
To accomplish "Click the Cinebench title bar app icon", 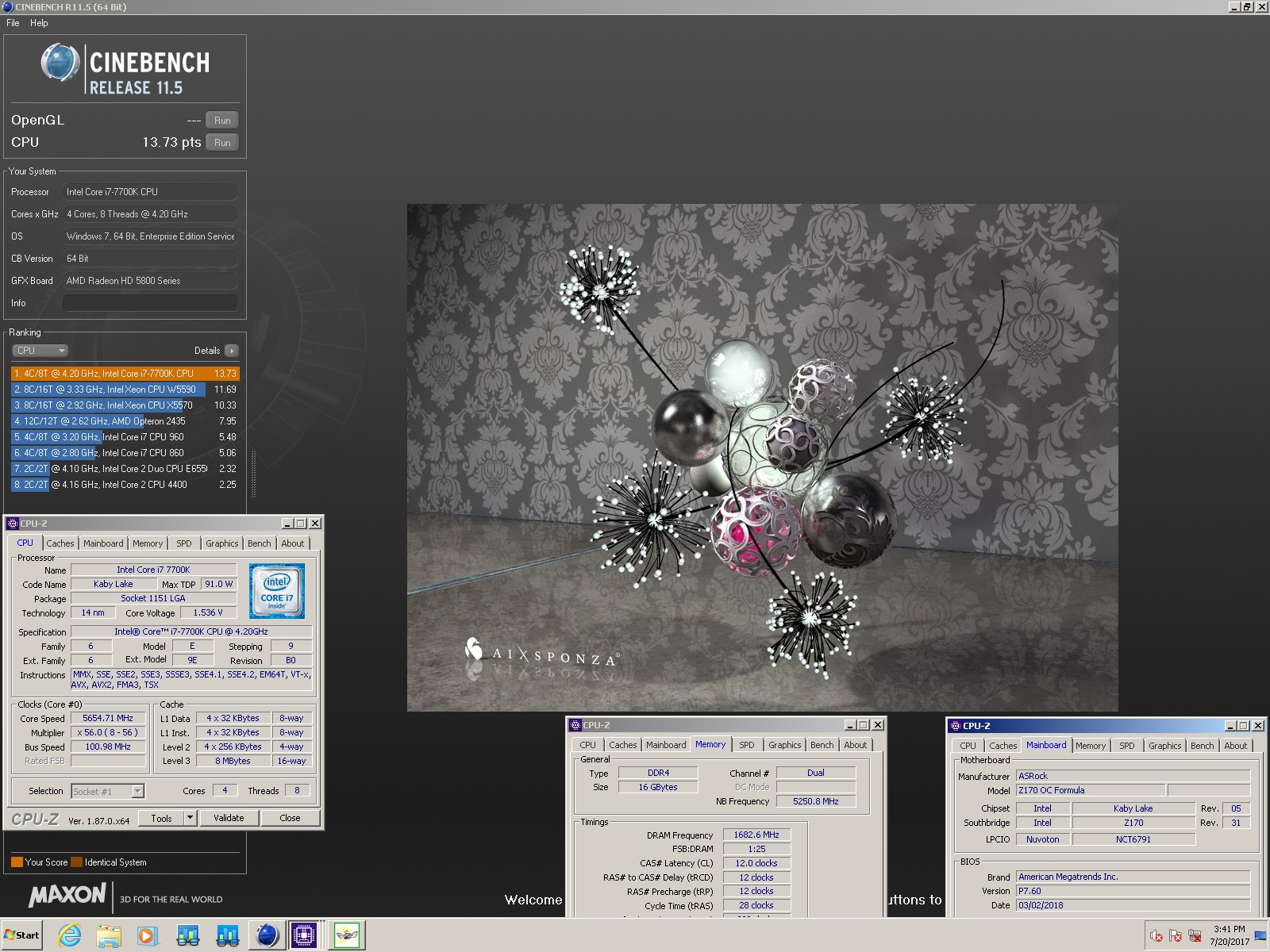I will 7,7.
